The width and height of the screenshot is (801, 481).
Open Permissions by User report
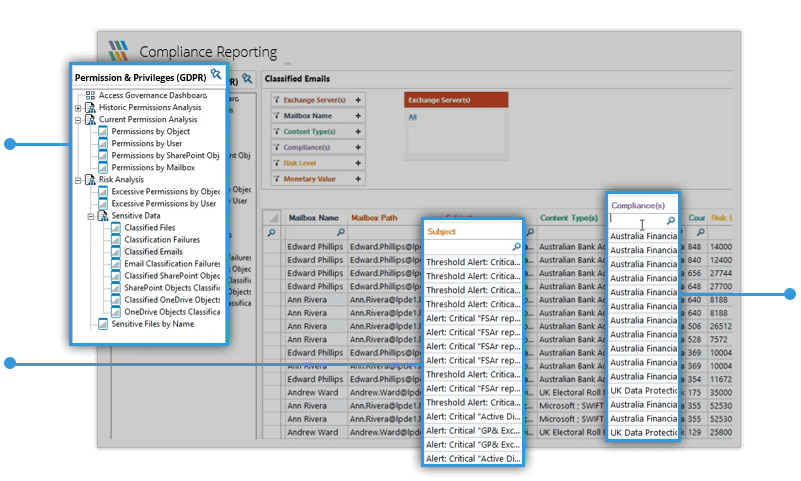tap(147, 143)
